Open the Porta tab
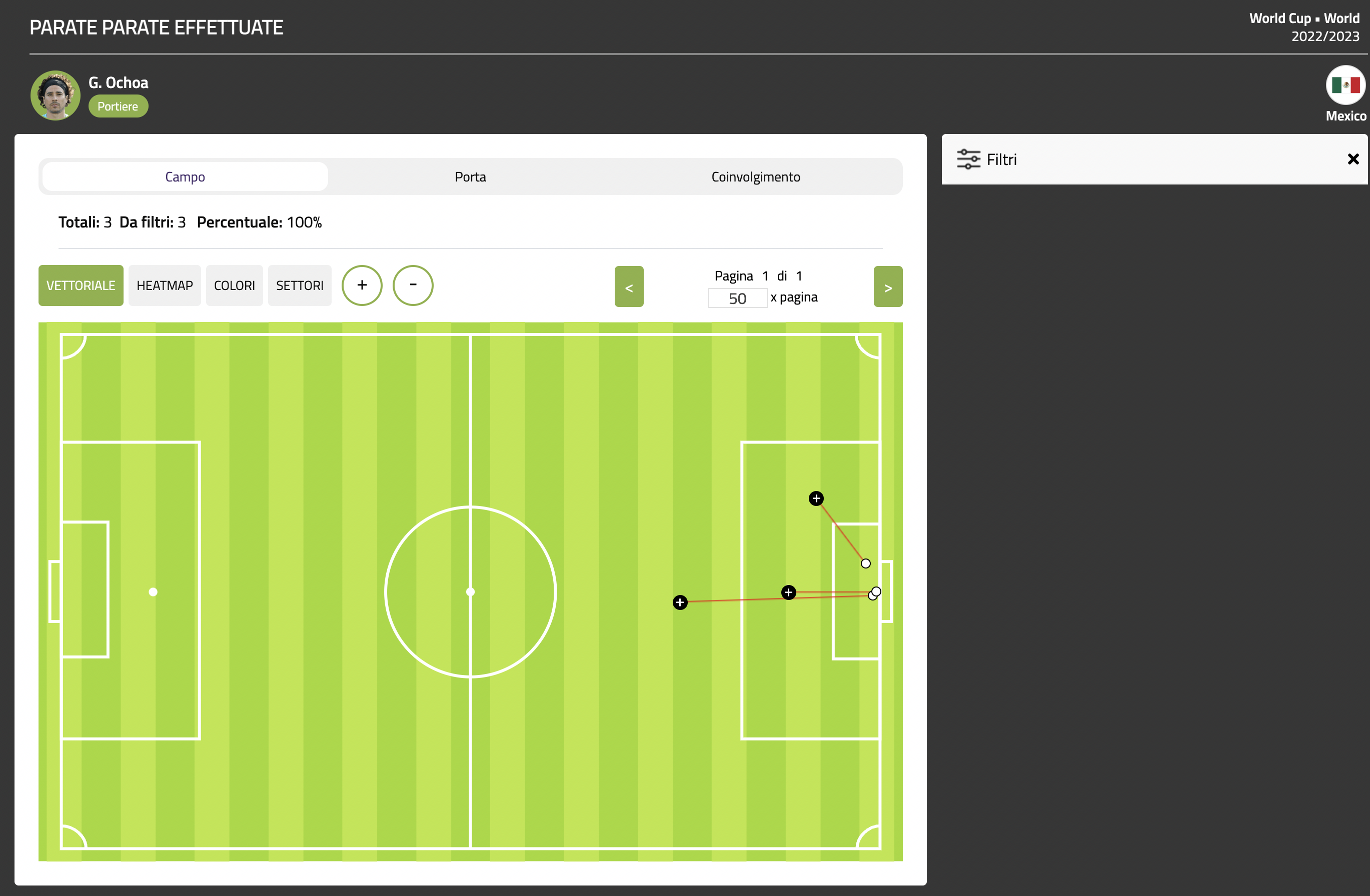Viewport: 1370px width, 896px height. point(470,176)
